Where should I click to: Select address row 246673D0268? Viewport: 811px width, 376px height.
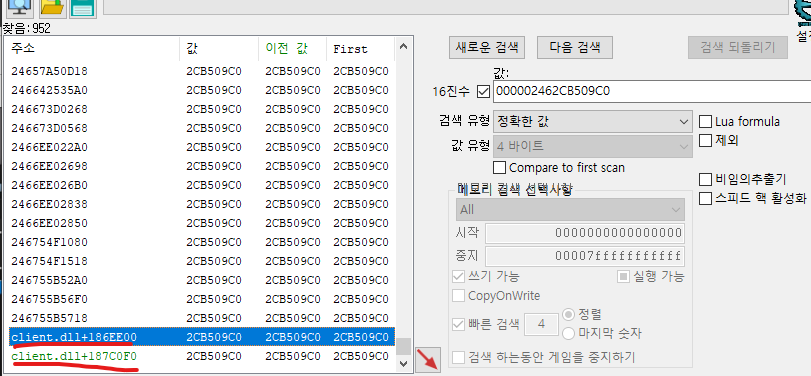(201, 109)
